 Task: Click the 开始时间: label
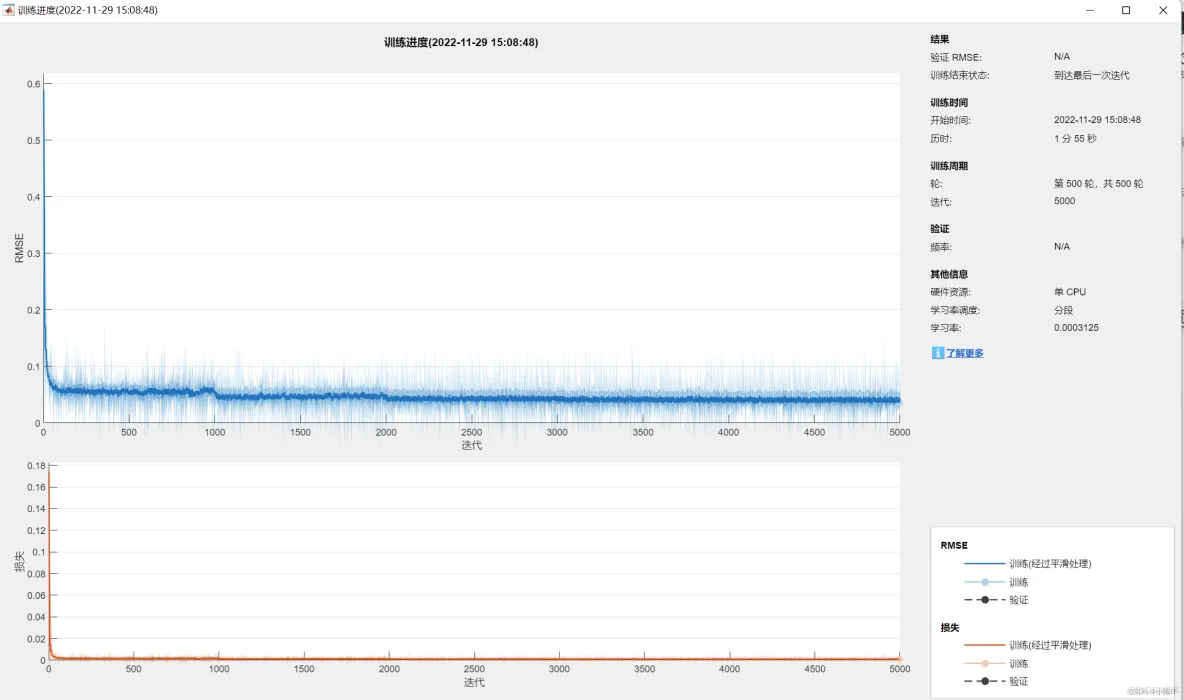pyautogui.click(x=950, y=121)
